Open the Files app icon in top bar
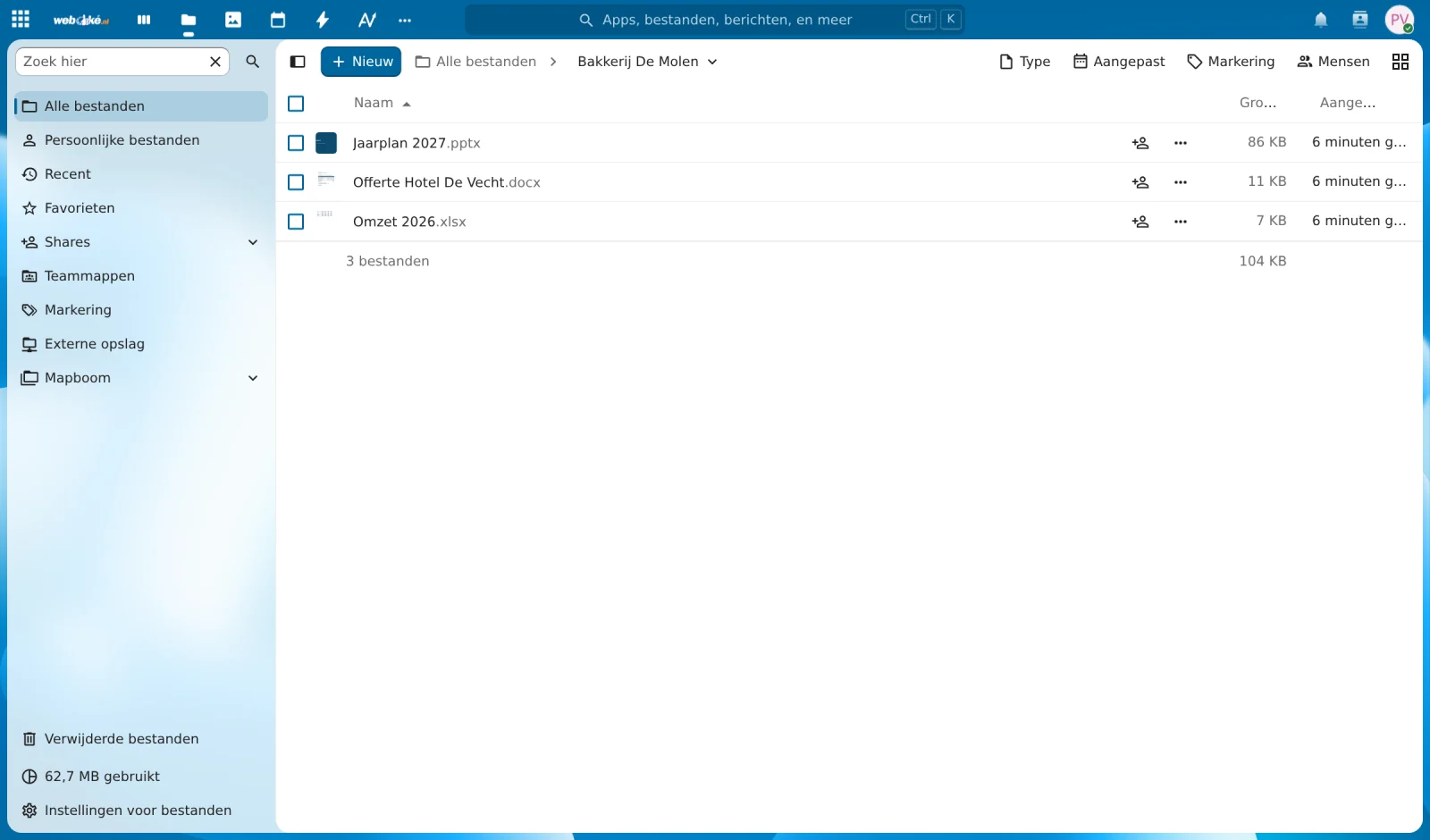This screenshot has height=840, width=1430. [189, 20]
